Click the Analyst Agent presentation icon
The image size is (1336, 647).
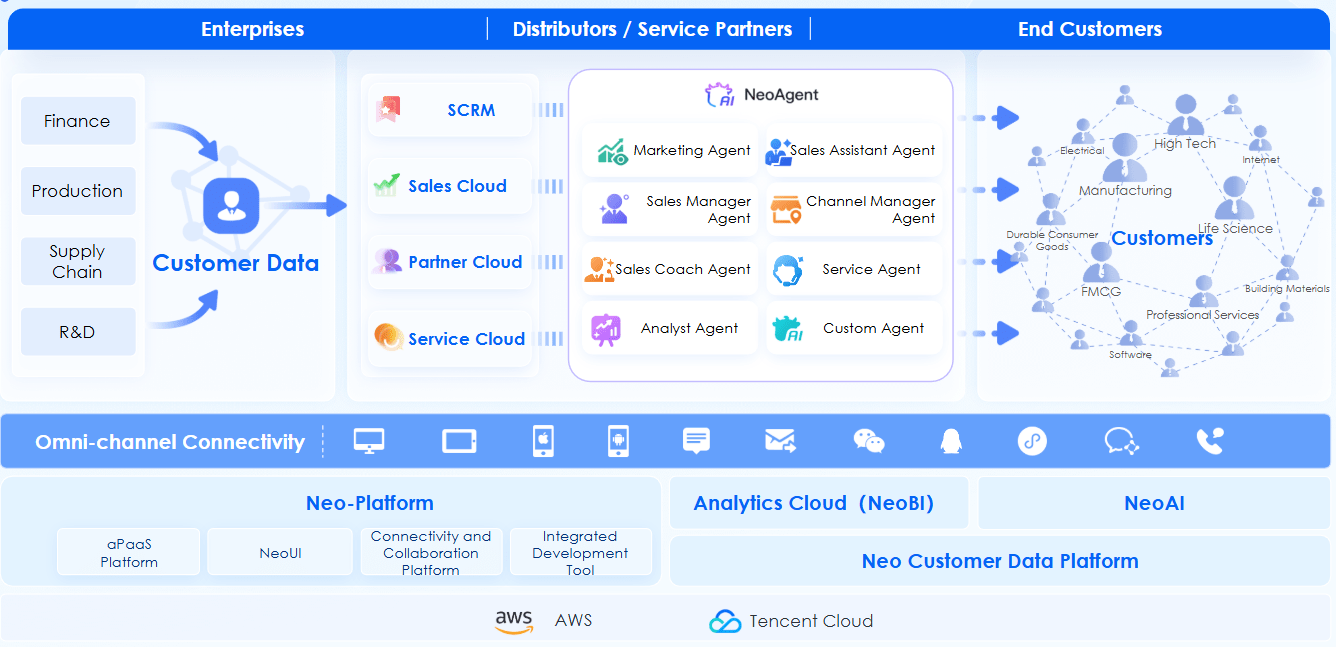pos(605,329)
